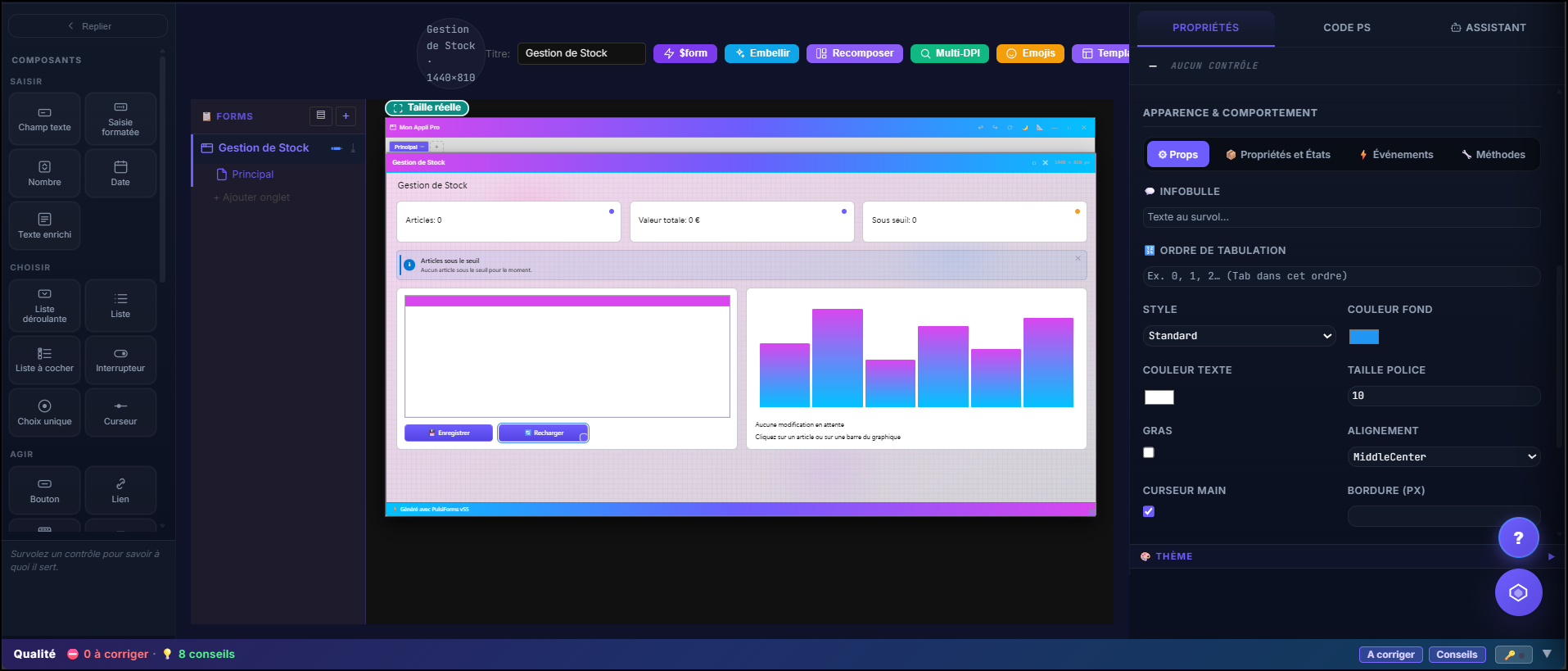Expand the Thème section
This screenshot has height=671, width=1568.
point(1348,556)
